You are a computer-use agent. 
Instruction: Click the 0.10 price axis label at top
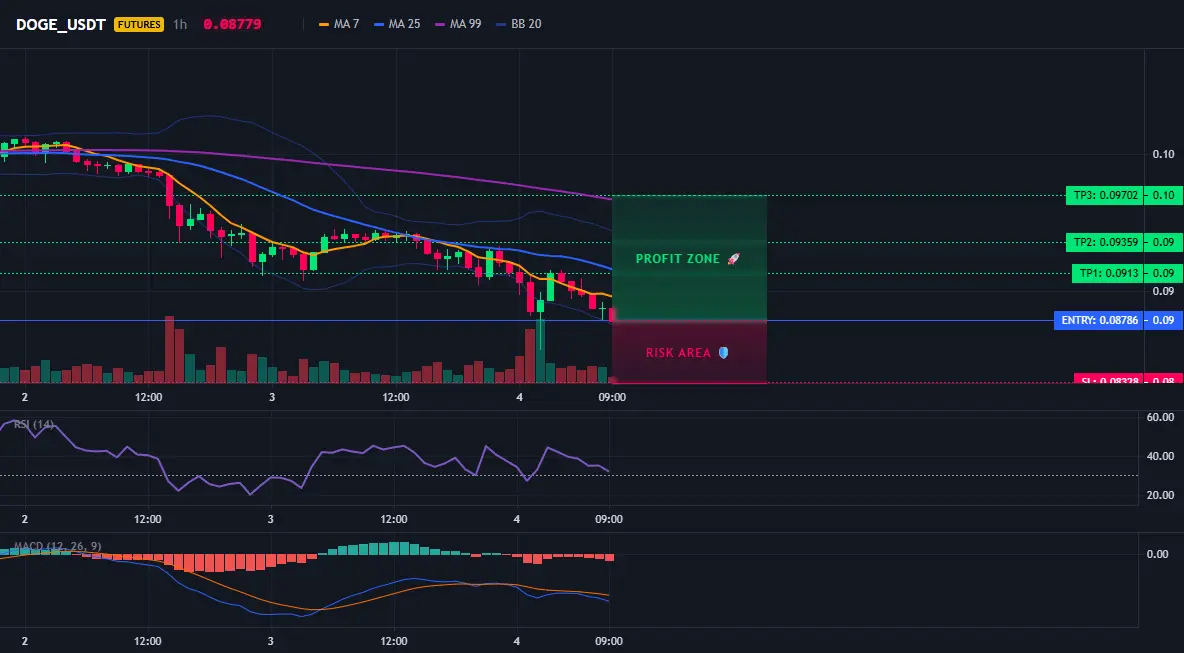coord(1164,154)
